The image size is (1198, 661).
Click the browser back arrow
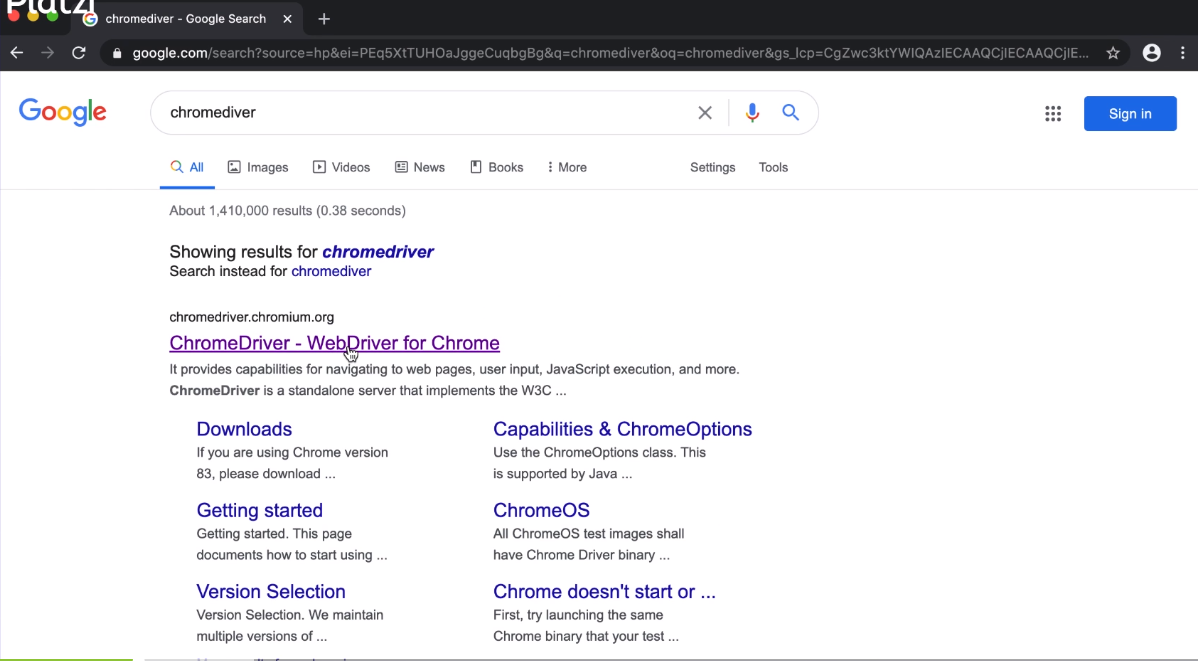(17, 53)
